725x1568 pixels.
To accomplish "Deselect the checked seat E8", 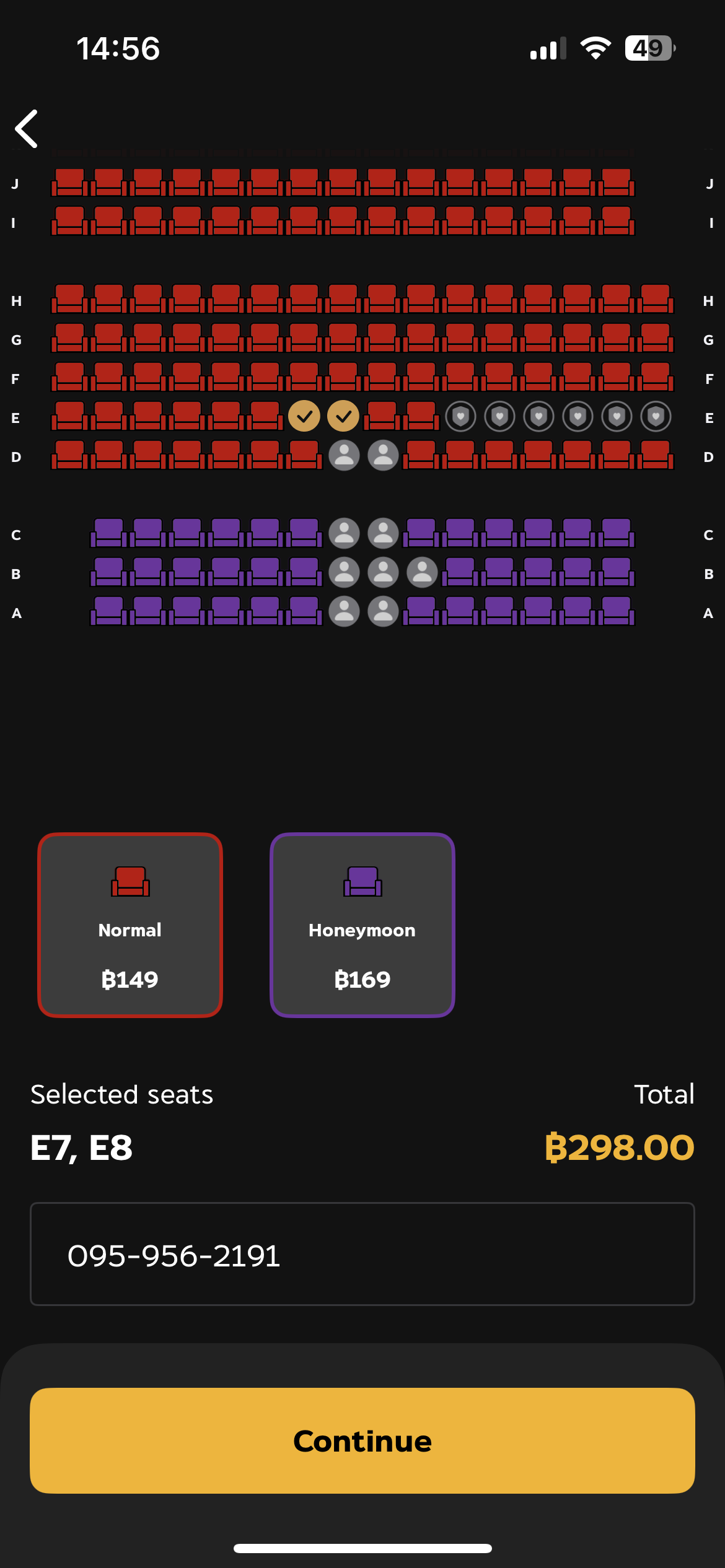I will tap(343, 416).
